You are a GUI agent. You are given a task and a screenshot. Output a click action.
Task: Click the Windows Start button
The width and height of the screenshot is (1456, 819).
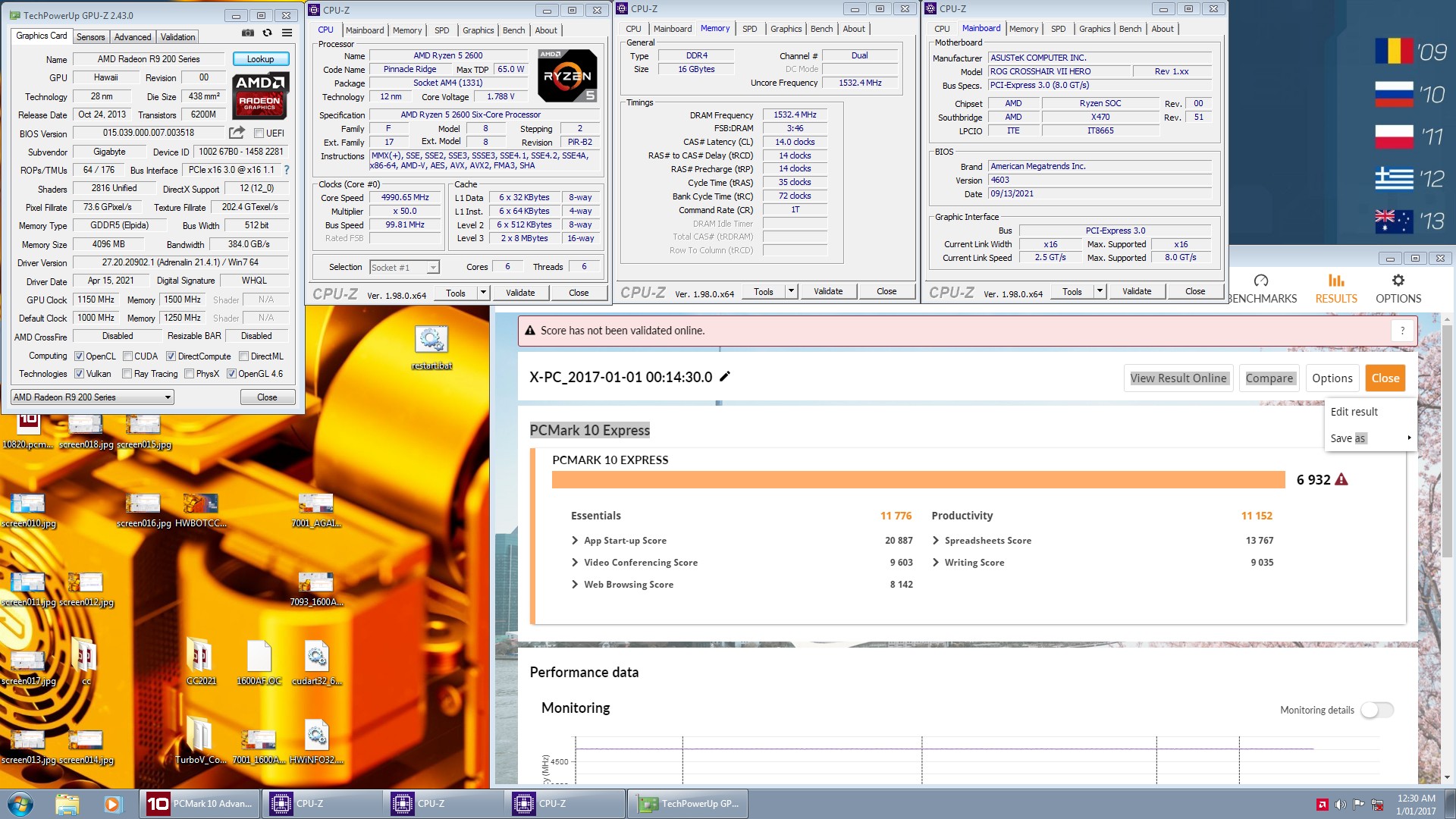point(20,804)
